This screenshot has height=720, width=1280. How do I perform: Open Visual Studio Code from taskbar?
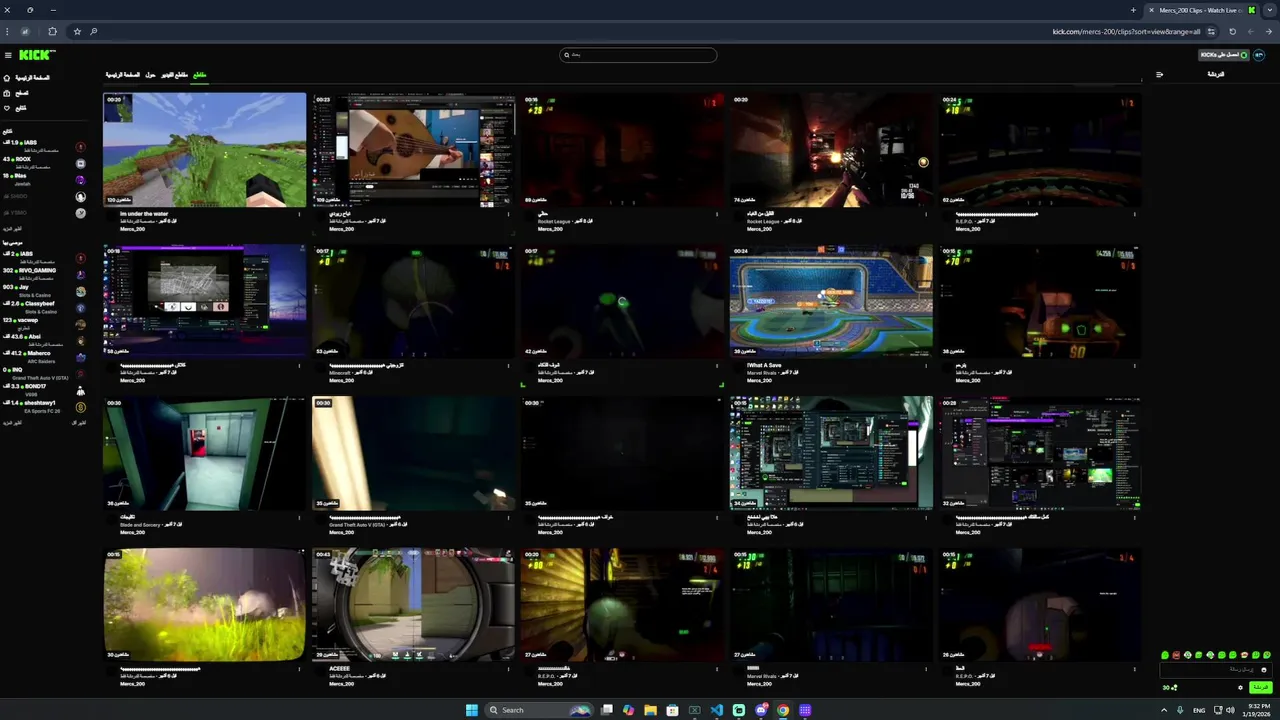coord(717,710)
